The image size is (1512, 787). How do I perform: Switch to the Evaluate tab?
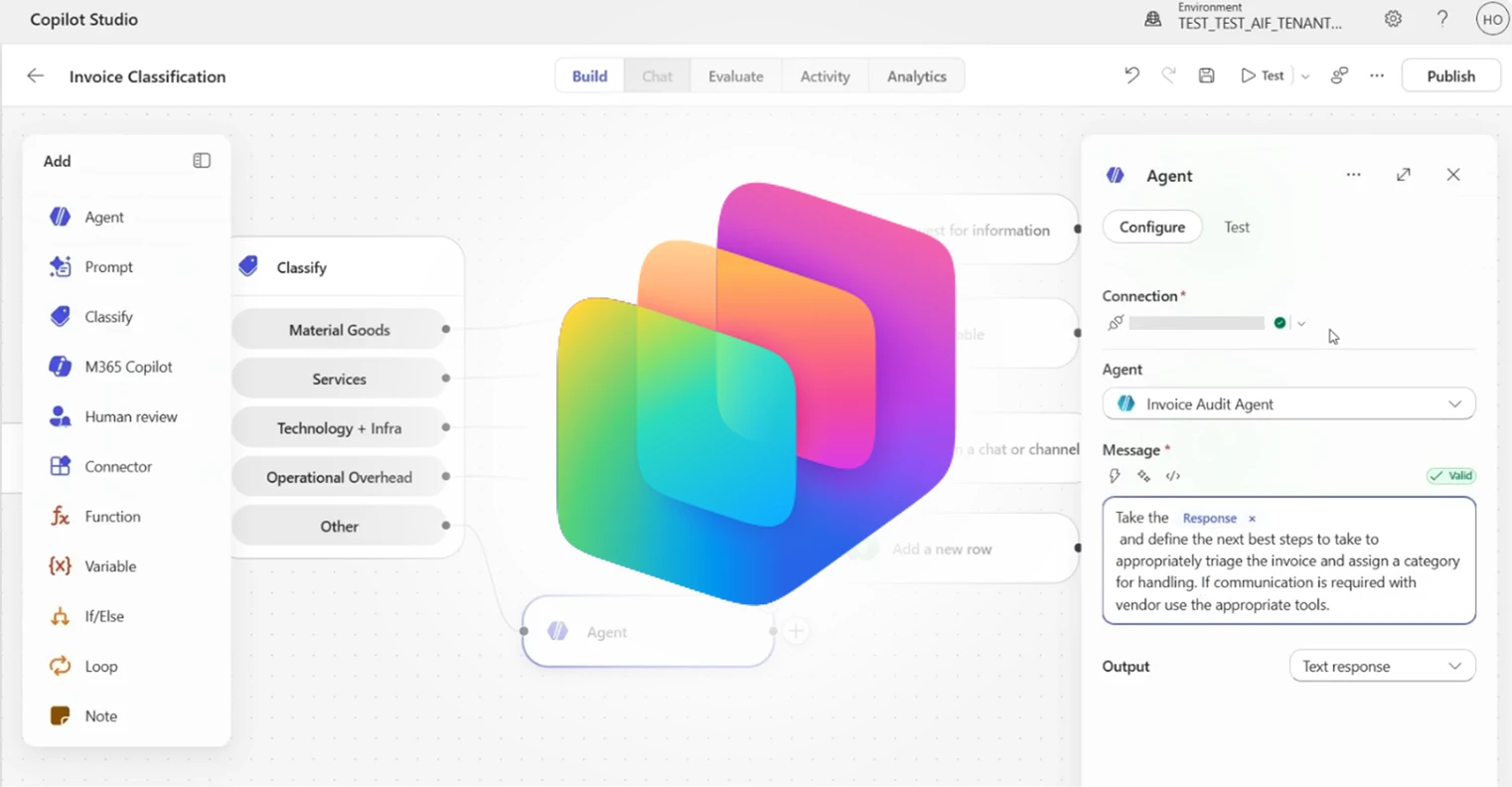(x=735, y=76)
